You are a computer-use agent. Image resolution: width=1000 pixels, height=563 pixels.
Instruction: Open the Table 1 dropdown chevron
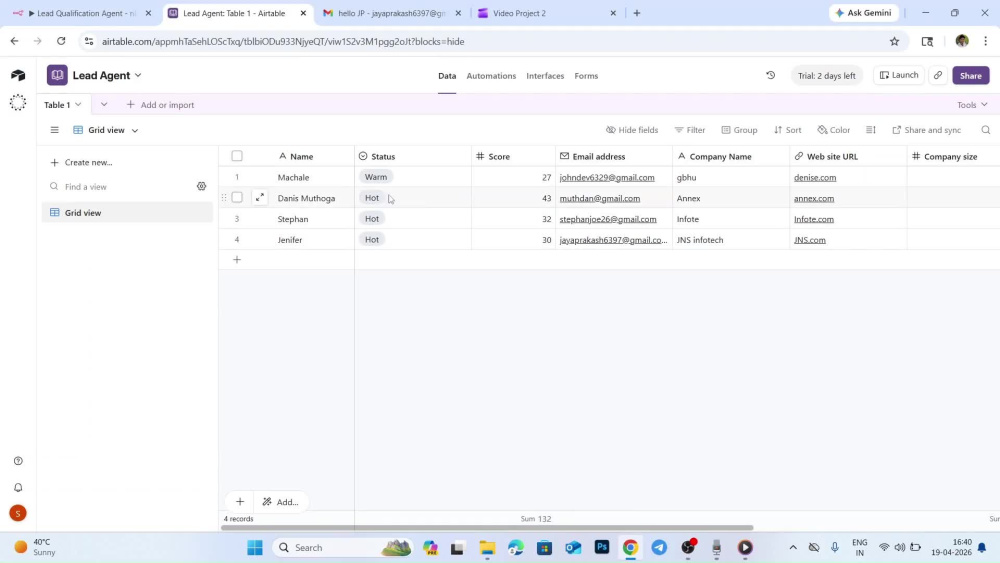(x=78, y=105)
